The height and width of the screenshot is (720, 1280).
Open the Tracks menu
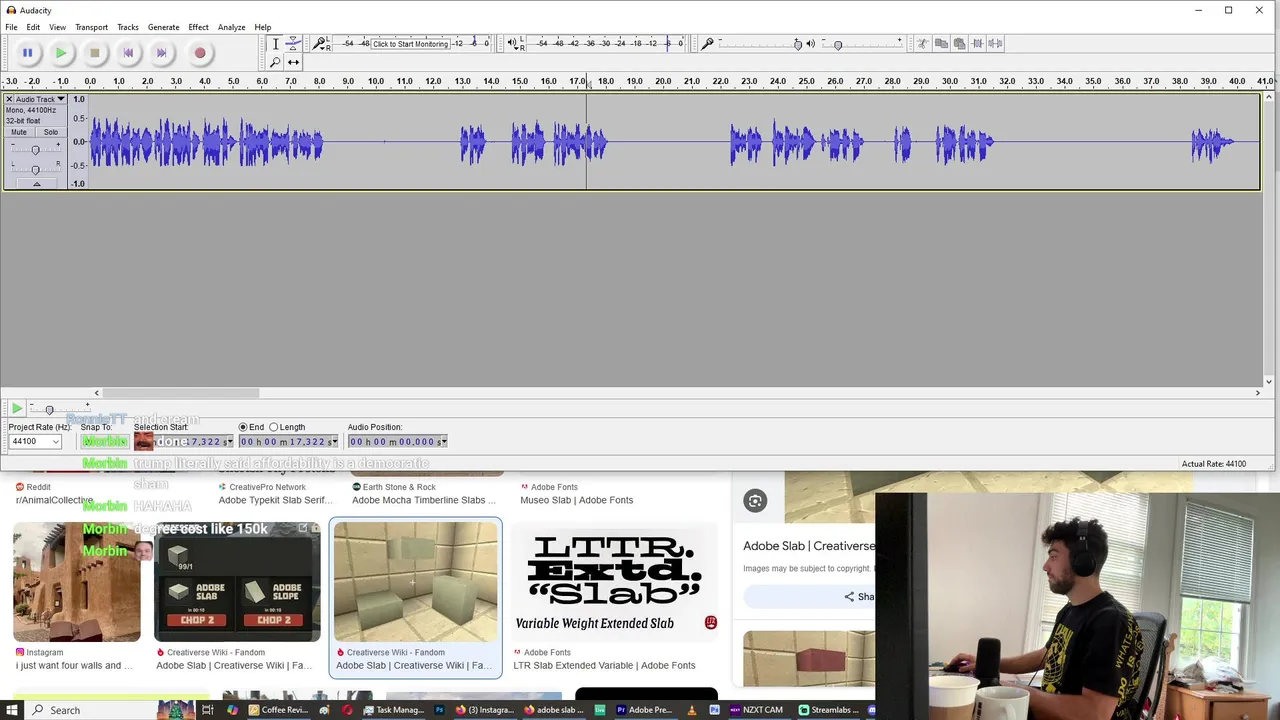click(128, 27)
